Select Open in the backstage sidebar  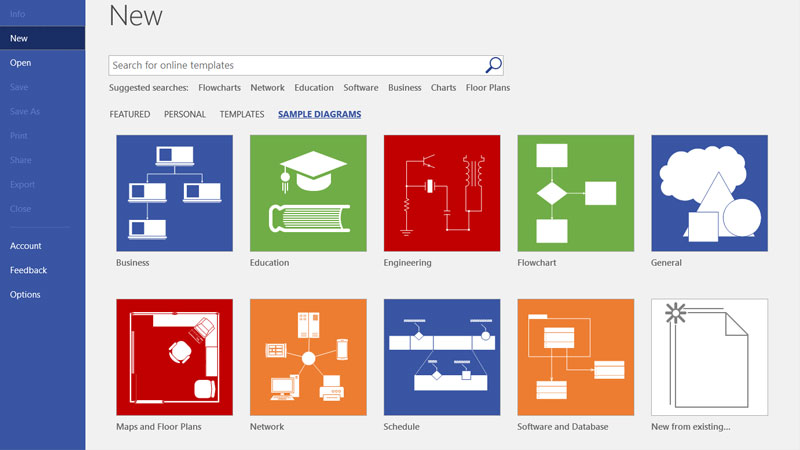click(20, 63)
